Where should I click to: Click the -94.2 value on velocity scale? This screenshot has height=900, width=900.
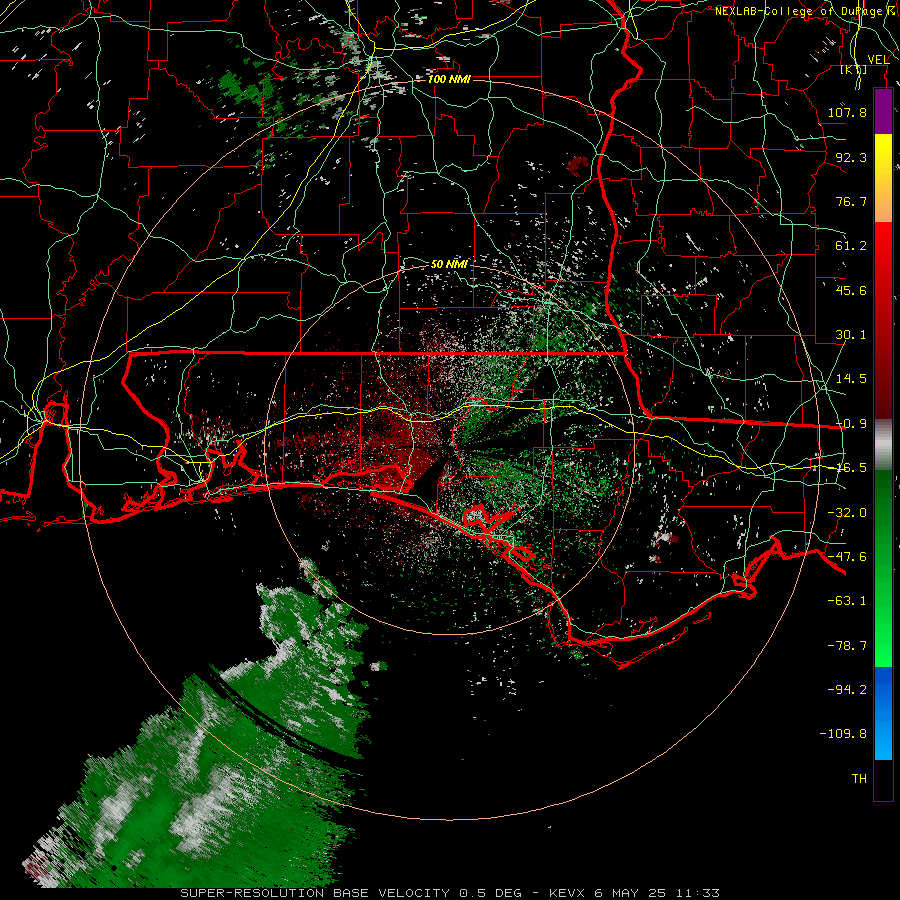click(847, 690)
